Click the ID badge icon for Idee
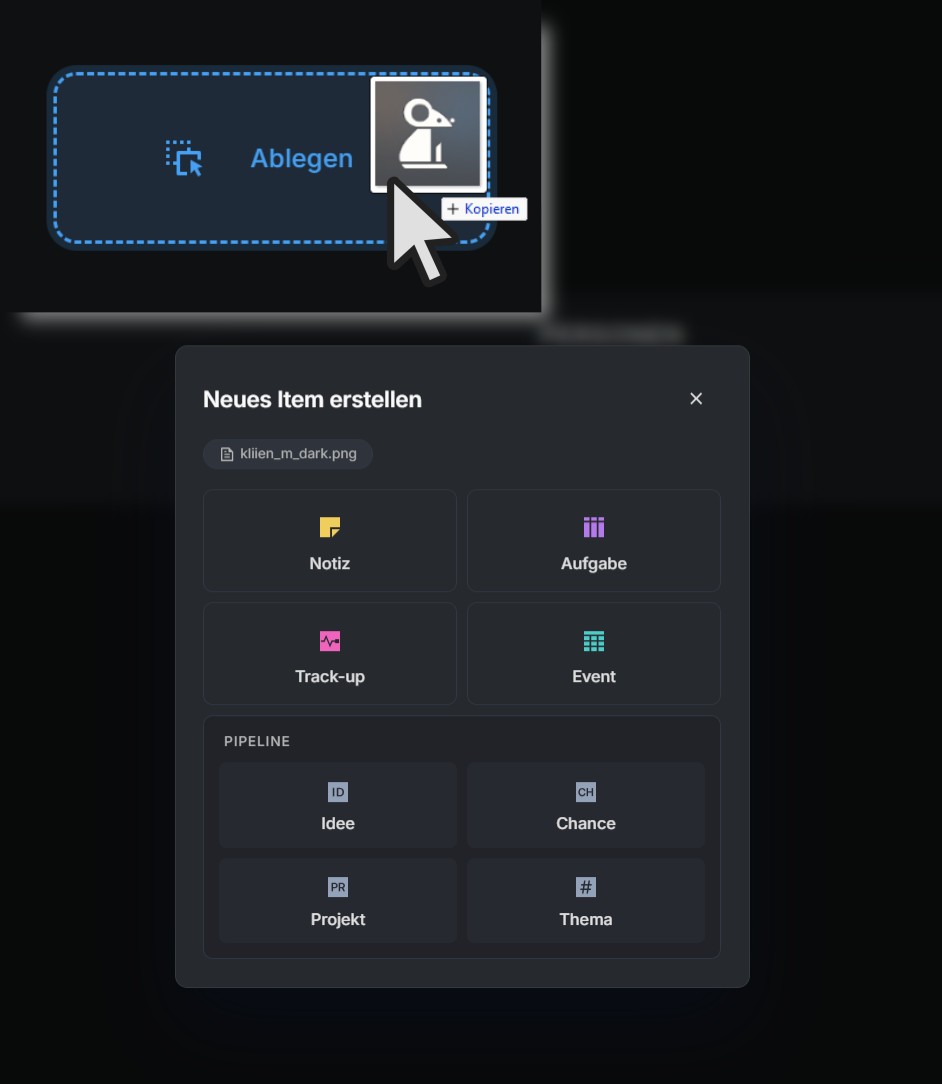The width and height of the screenshot is (942, 1084). click(338, 792)
